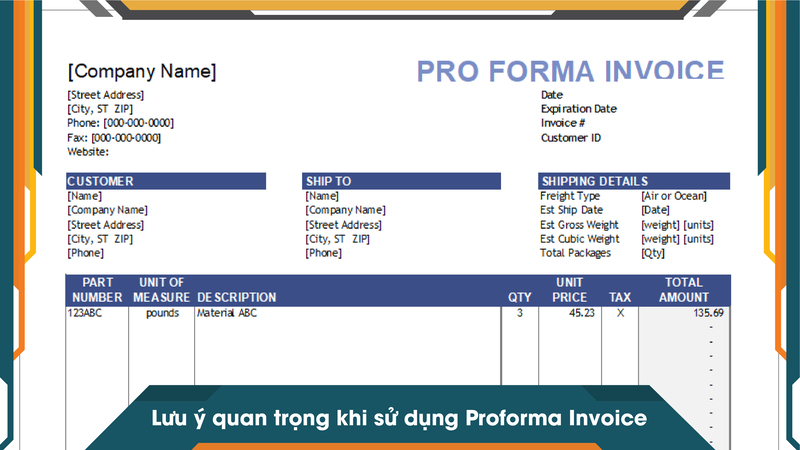Click the DESCRIPTION column header
800x450 pixels.
pyautogui.click(x=236, y=297)
